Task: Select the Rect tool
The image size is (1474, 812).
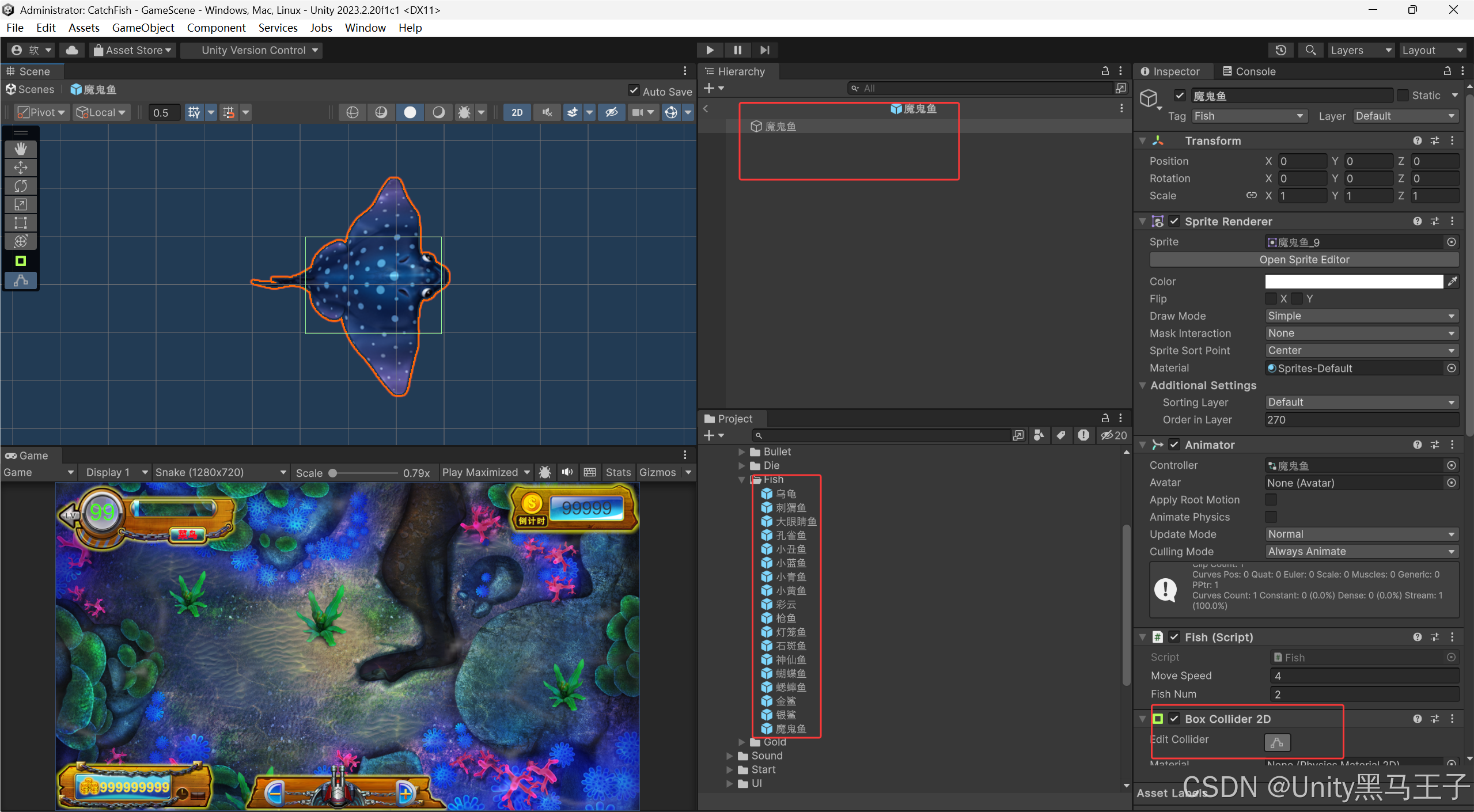Action: pyautogui.click(x=21, y=223)
